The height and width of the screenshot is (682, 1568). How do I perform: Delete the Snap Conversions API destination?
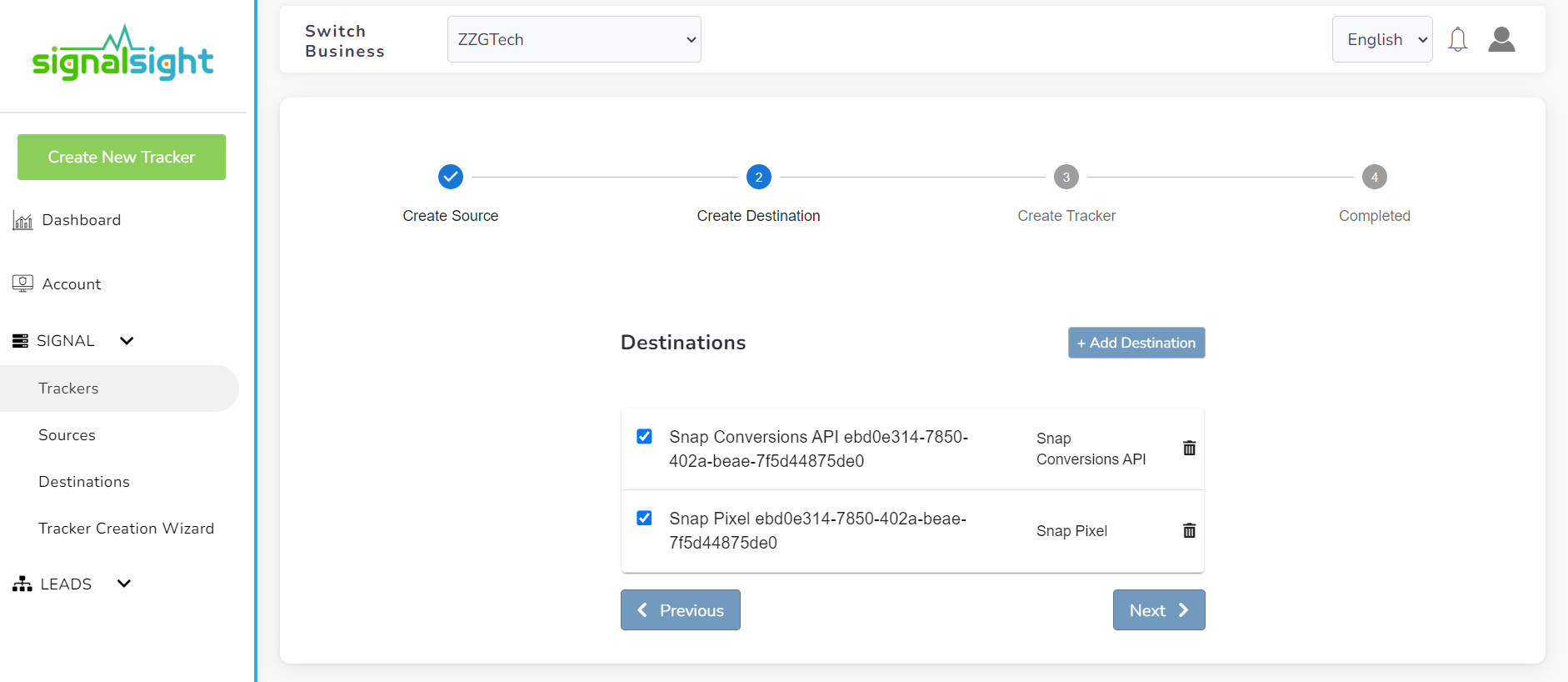click(x=1189, y=448)
